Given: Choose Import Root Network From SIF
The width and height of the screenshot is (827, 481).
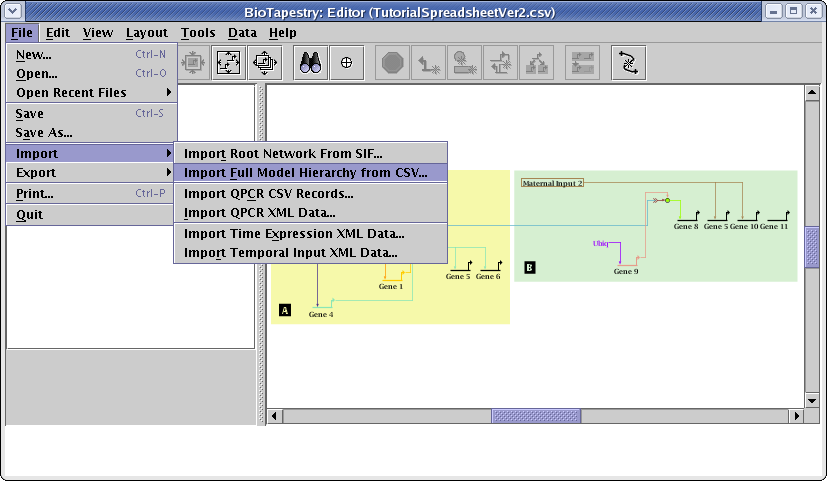Looking at the screenshot, I should pyautogui.click(x=283, y=153).
